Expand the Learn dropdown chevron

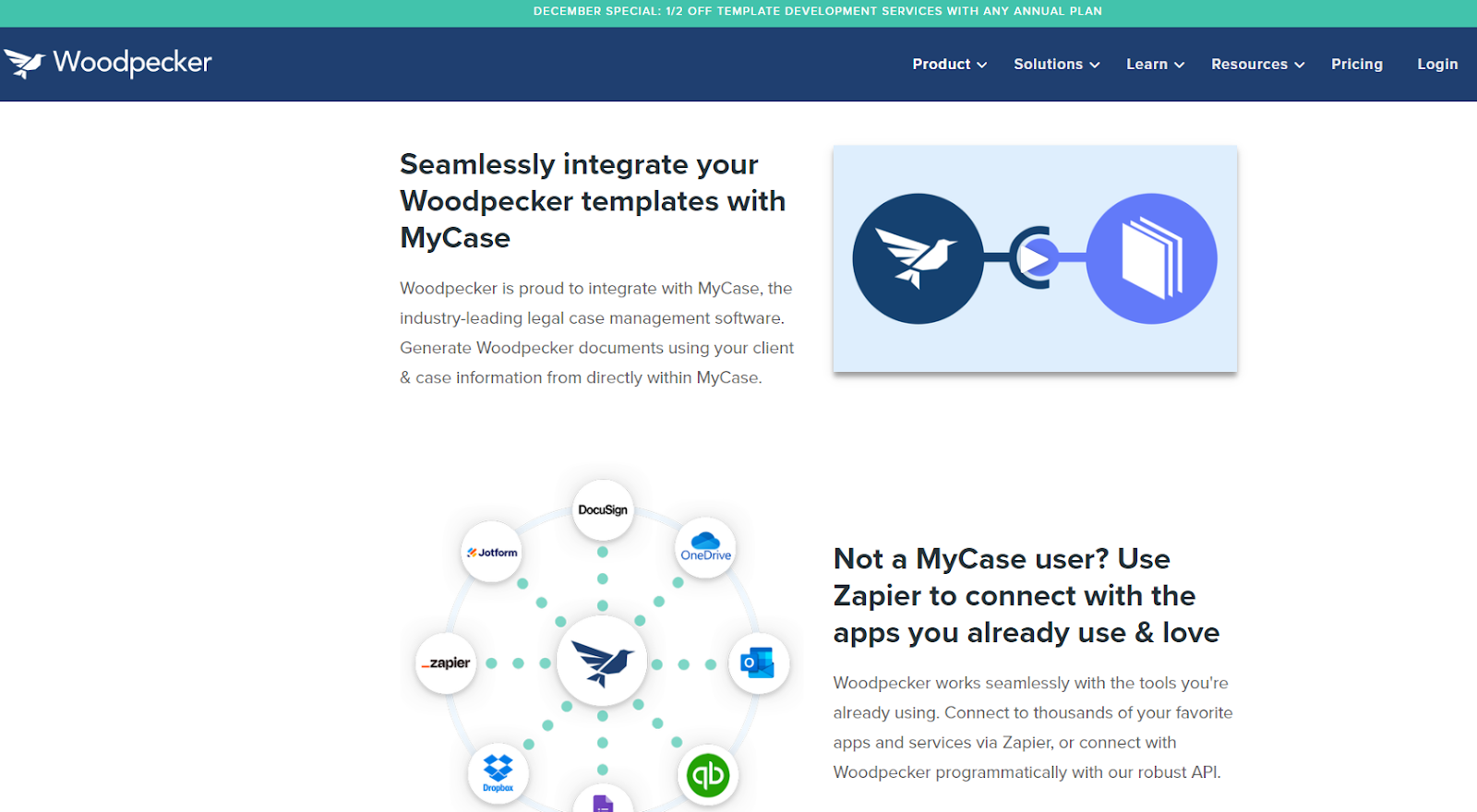[1180, 65]
